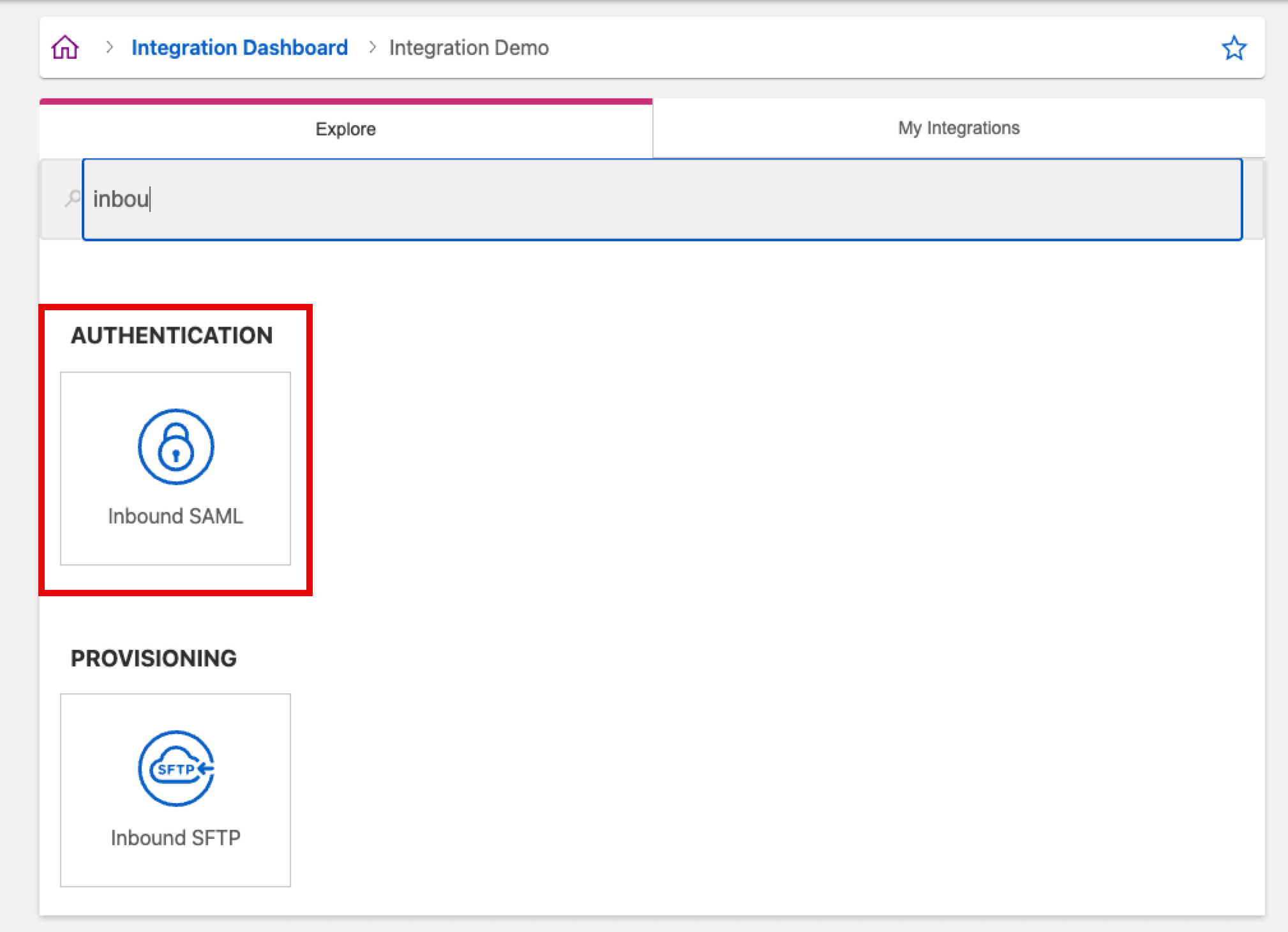The width and height of the screenshot is (1288, 932).
Task: Mark page as favorite with star
Action: click(1234, 48)
